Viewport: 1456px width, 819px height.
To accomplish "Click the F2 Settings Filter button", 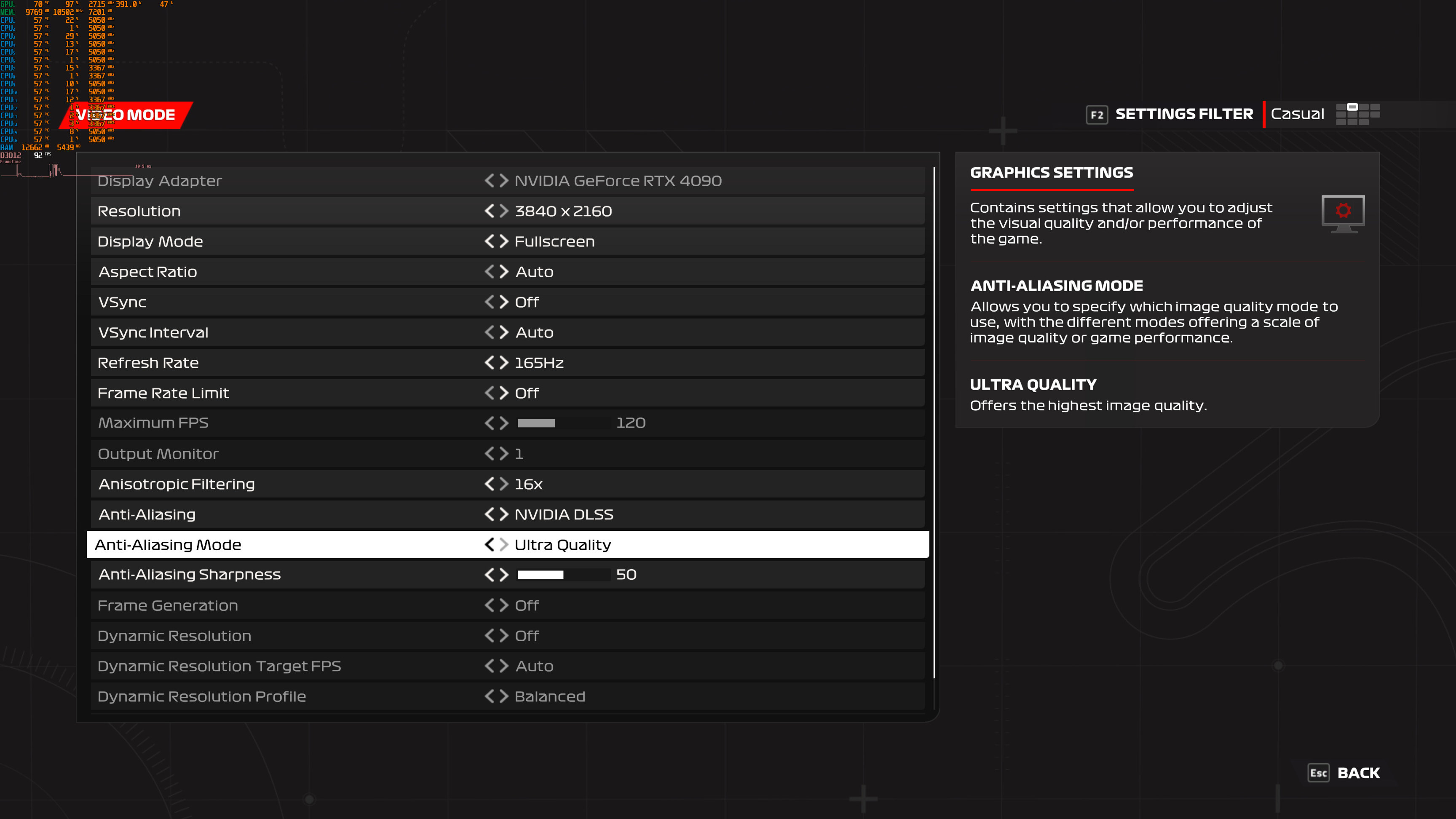I will point(1185,113).
